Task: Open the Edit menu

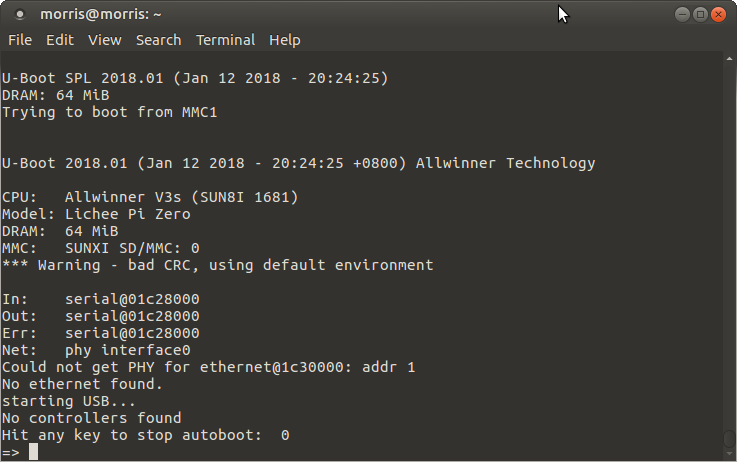Action: pos(60,40)
